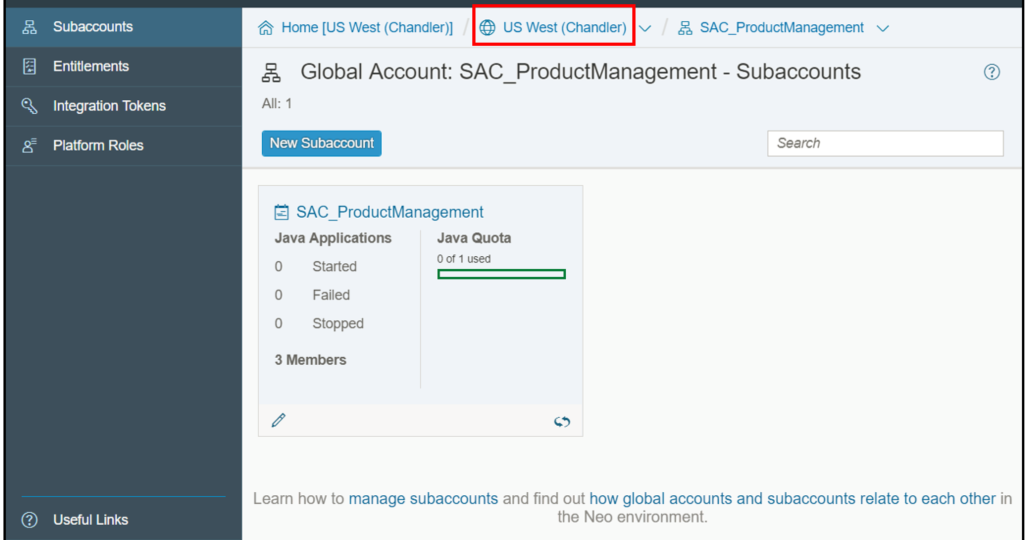Open the SAC_ProductManagement subaccount tile title
Viewport: 1028px width, 540px height.
[389, 212]
